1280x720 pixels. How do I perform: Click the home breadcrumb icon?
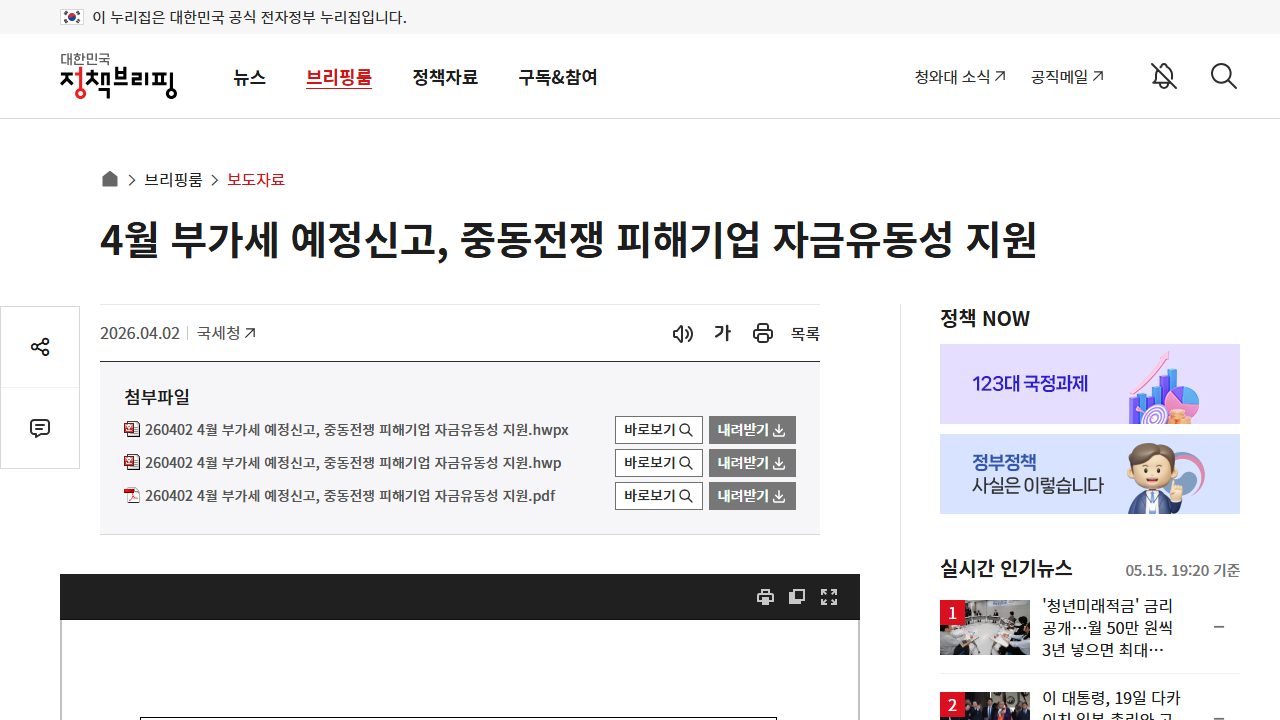pyautogui.click(x=110, y=179)
